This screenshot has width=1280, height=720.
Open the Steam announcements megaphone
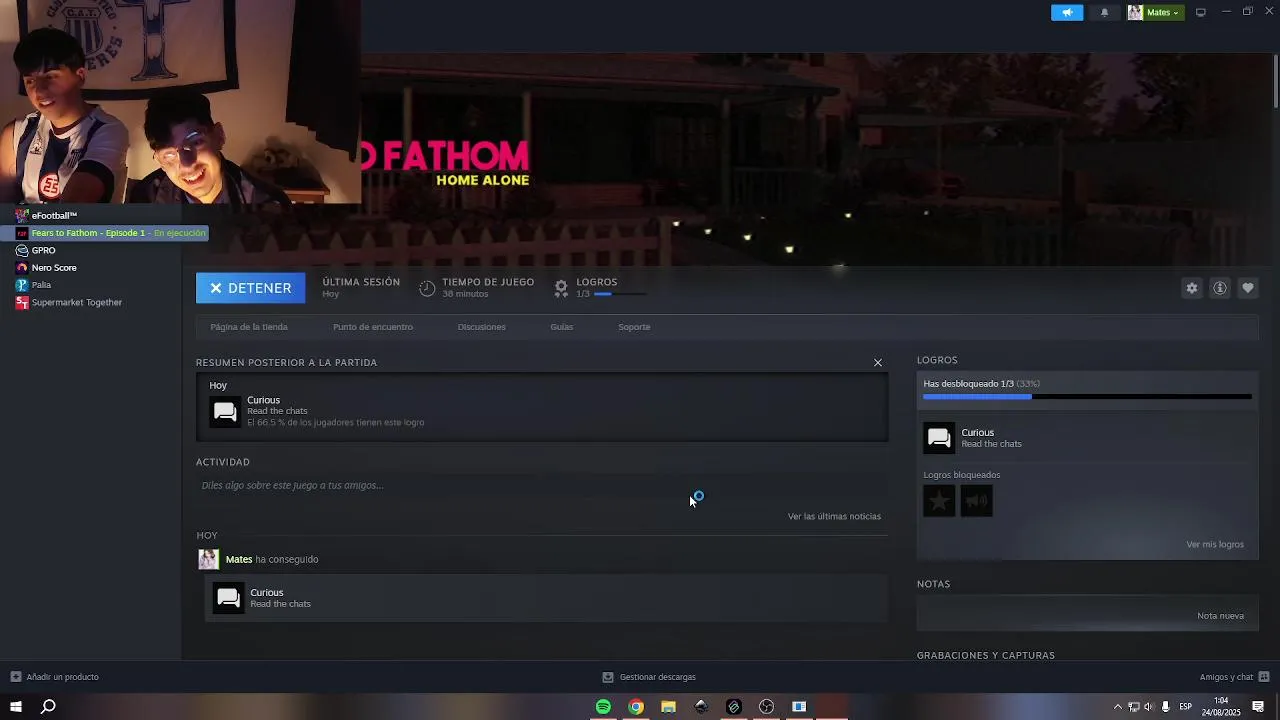coord(1067,12)
